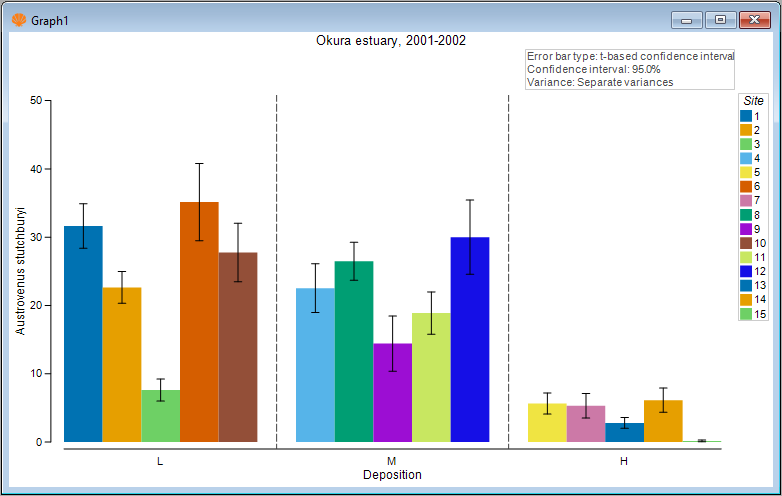
Task: Select the purple Site 9 legend swatch
Action: 746,229
